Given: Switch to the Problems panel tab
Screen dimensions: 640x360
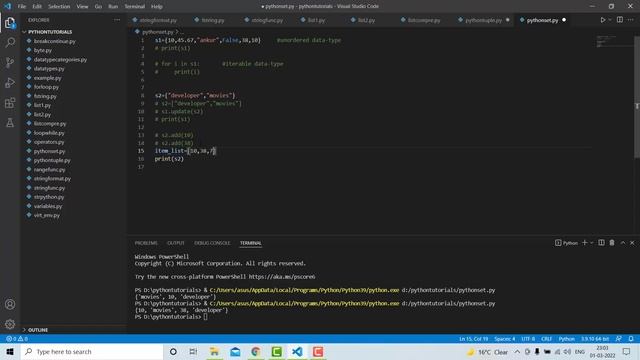Looking at the screenshot, I should pyautogui.click(x=146, y=243).
